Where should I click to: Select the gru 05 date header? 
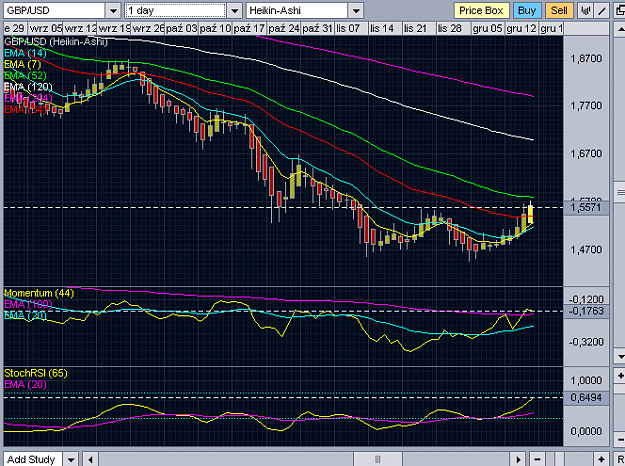[x=487, y=29]
